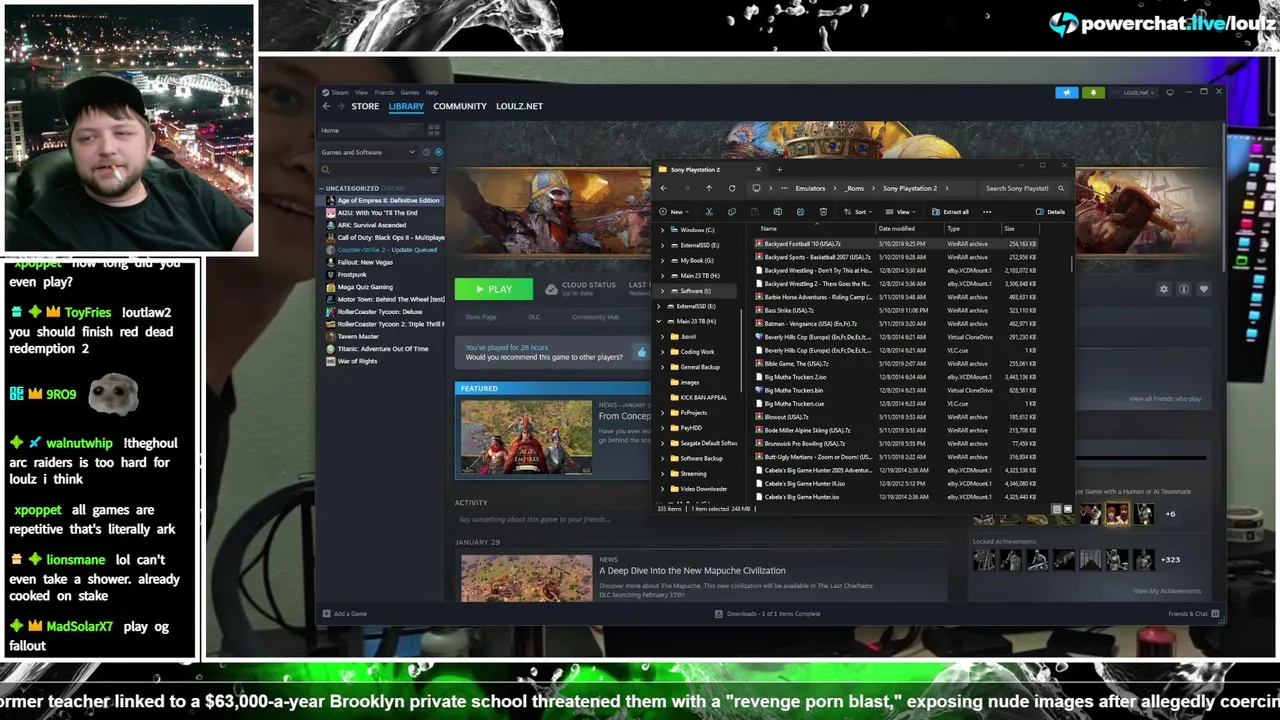Open the Steam menu in menu bar

[x=340, y=92]
